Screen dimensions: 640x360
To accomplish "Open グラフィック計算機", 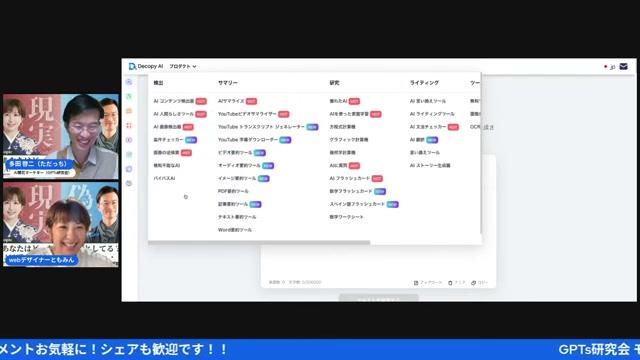I will click(x=349, y=140).
